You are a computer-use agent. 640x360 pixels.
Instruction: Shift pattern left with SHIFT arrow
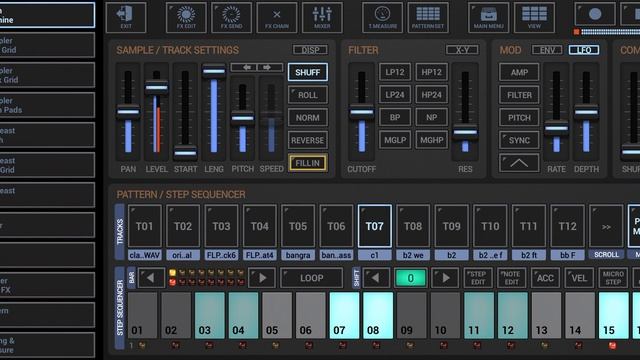click(x=376, y=278)
